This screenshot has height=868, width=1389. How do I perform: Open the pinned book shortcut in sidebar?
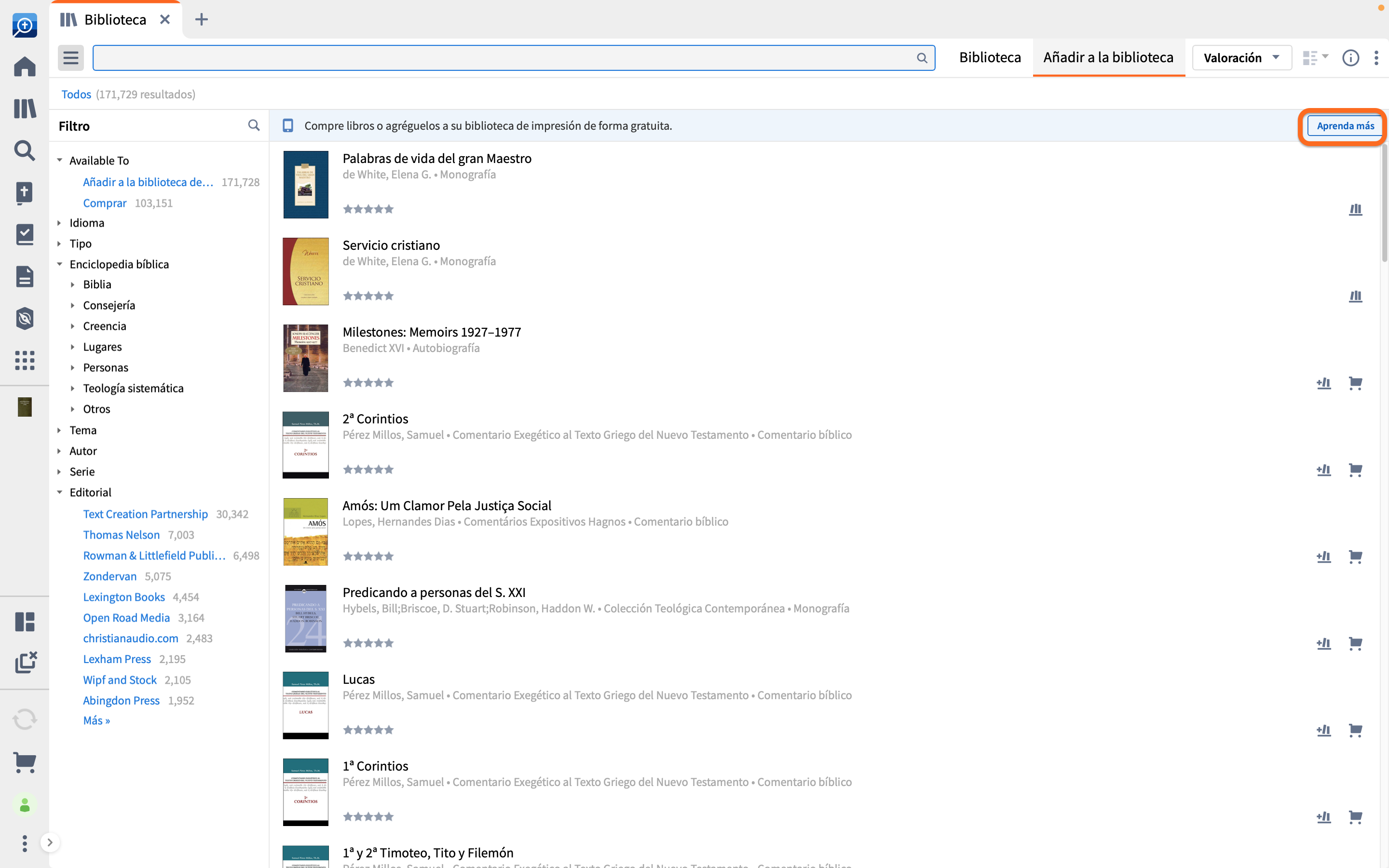(x=25, y=407)
